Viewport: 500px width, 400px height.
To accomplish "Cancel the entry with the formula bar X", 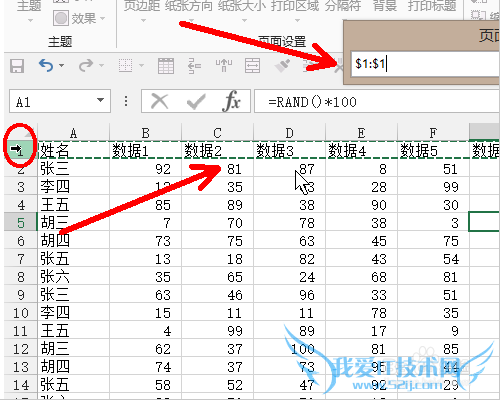I will (x=160, y=101).
